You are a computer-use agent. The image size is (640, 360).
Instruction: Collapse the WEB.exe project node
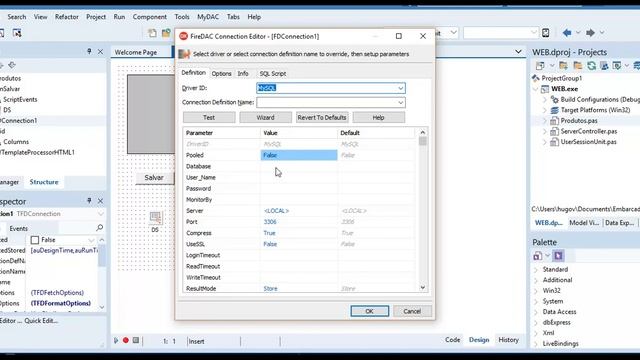(536, 89)
